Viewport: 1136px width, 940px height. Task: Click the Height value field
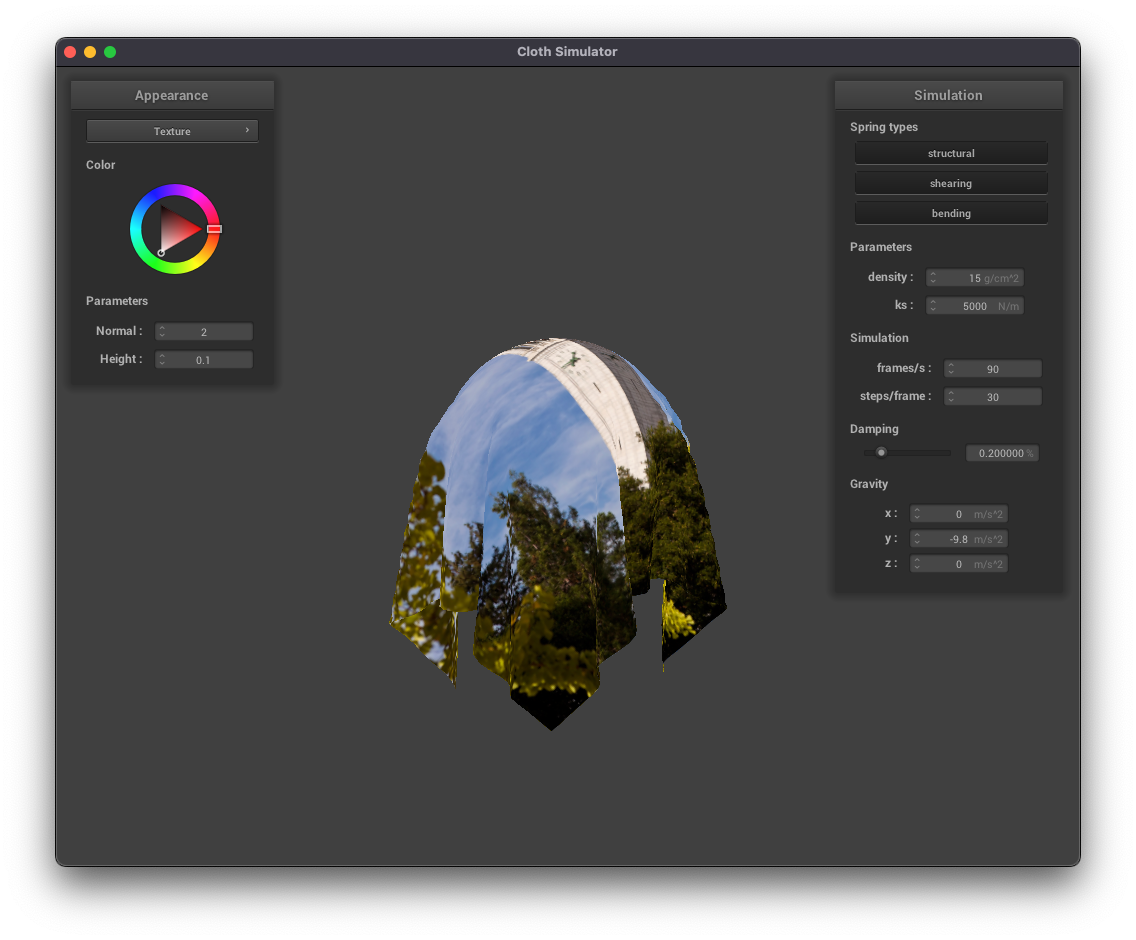coord(204,359)
